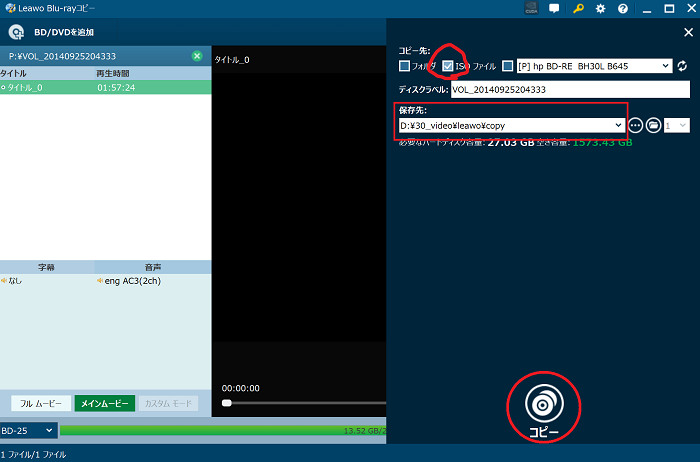Select the タイトル_0 radio dot
The image size is (700, 462).
(x=3, y=88)
